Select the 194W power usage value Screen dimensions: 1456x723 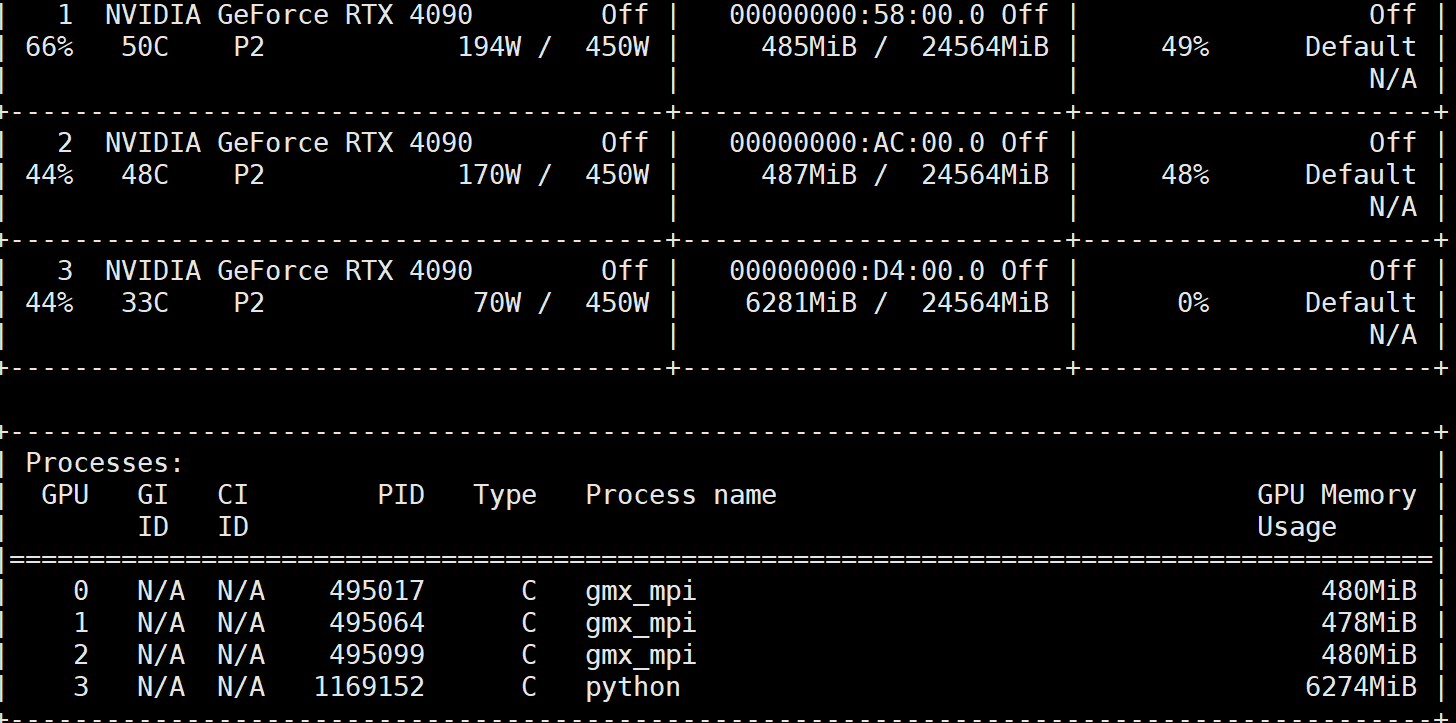[x=489, y=47]
